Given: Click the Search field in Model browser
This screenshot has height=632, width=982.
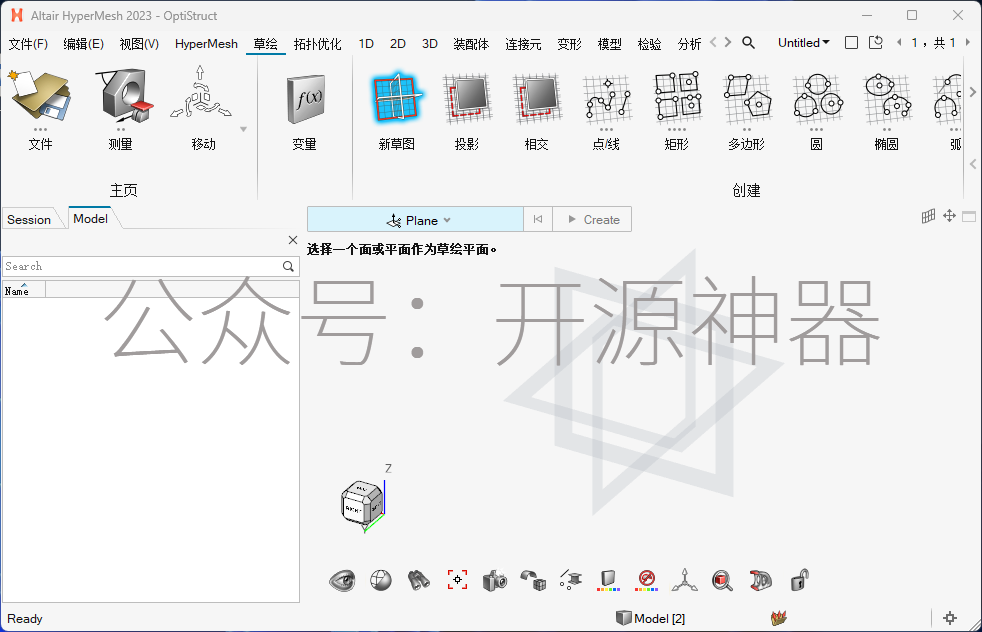Looking at the screenshot, I should [143, 266].
